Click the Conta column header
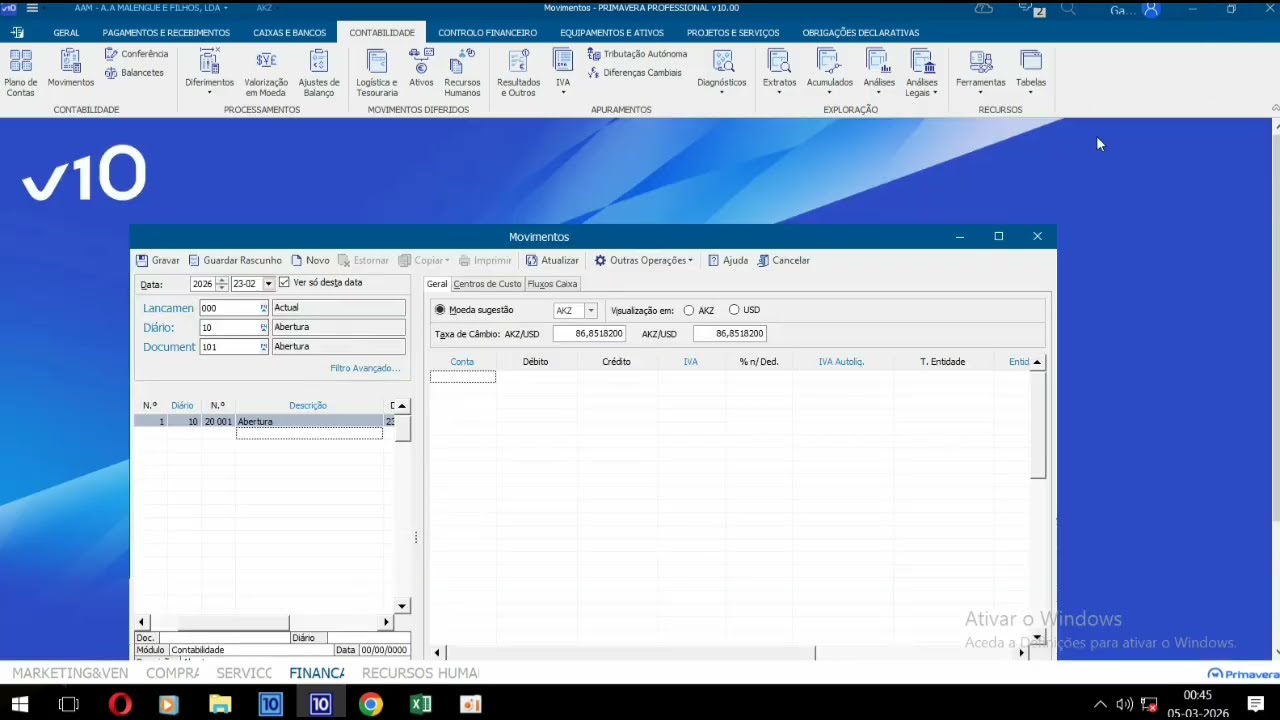 (462, 362)
